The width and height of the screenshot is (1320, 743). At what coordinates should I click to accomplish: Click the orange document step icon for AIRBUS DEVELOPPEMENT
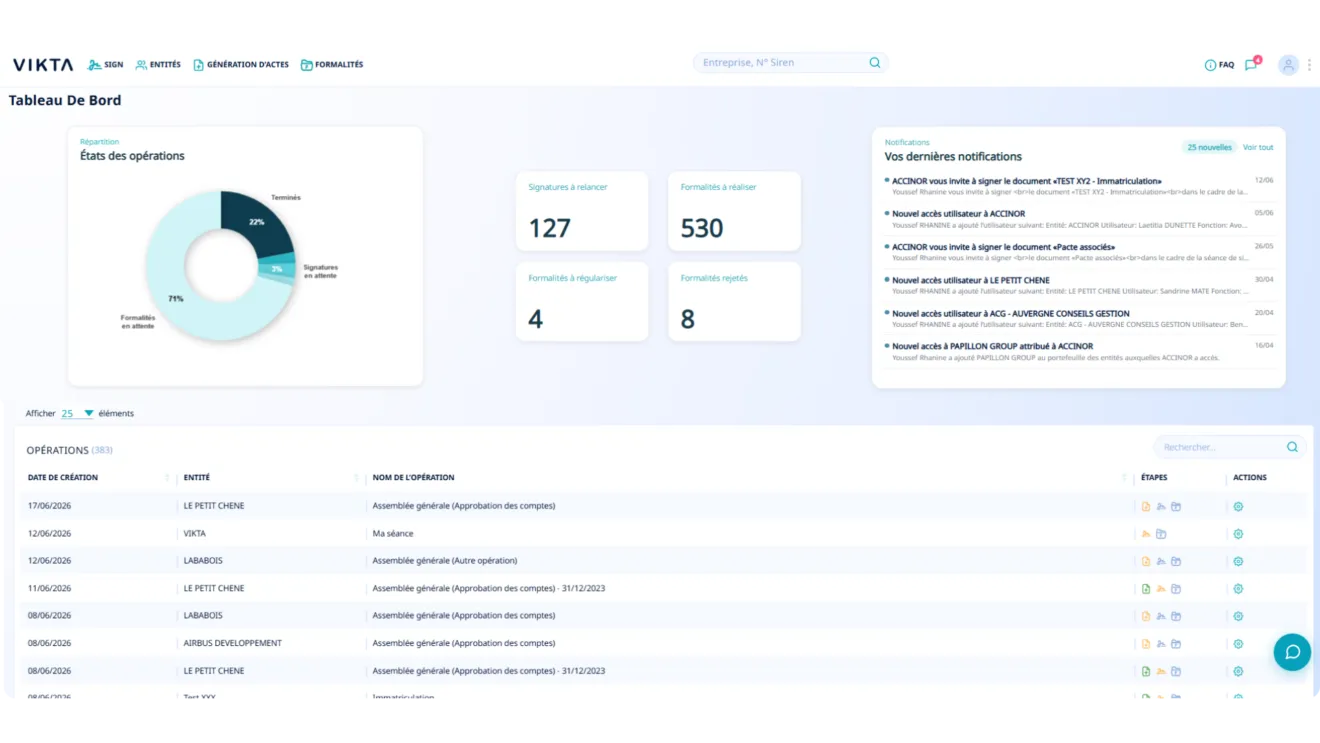pos(1146,644)
